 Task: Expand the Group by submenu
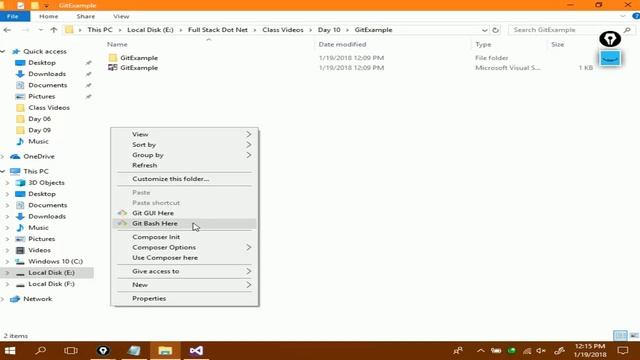click(249, 155)
